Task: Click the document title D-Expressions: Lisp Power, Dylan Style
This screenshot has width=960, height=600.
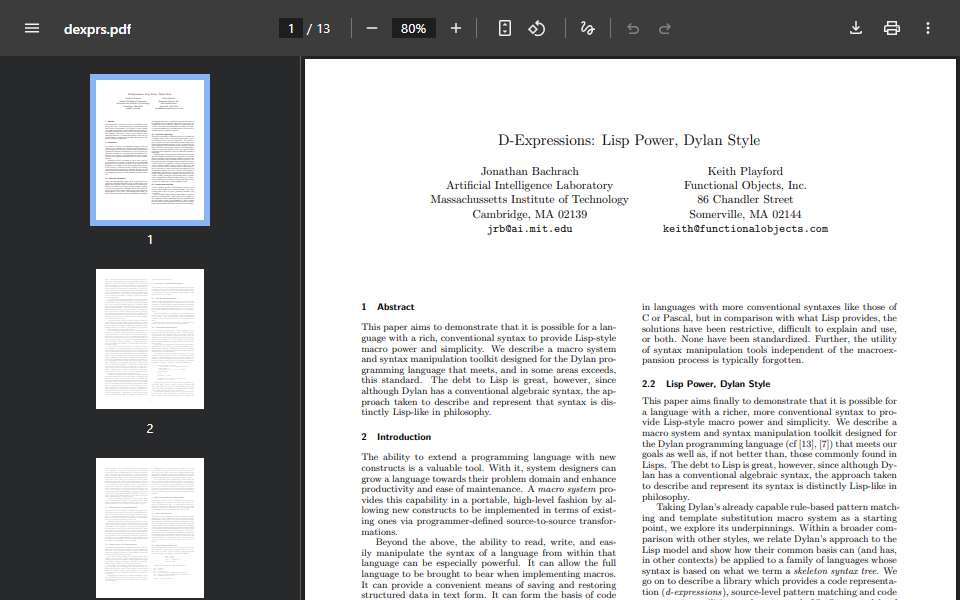Action: pos(629,140)
